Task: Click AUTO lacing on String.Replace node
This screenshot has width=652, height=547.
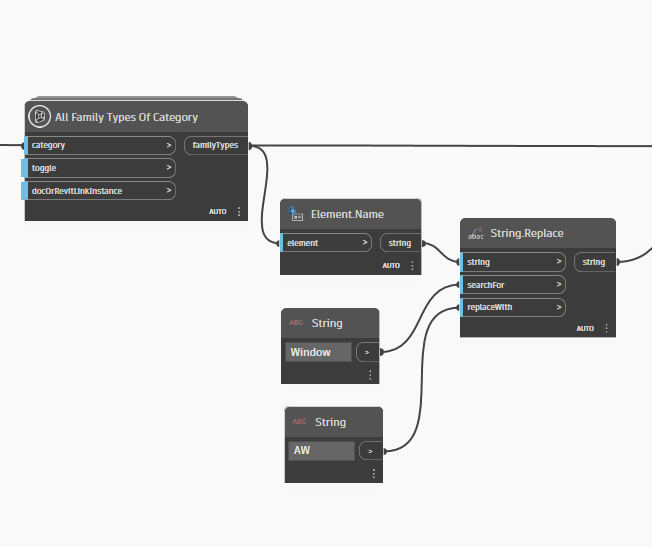Action: 585,329
